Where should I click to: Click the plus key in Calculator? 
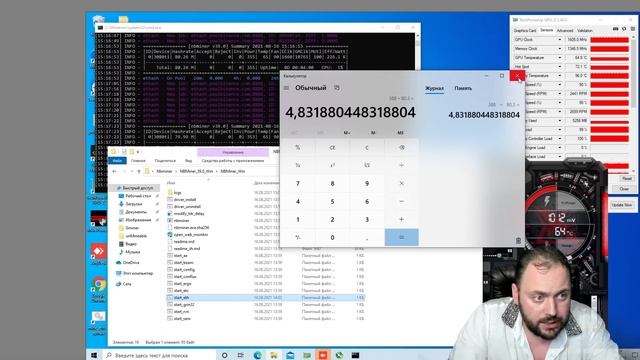(402, 219)
